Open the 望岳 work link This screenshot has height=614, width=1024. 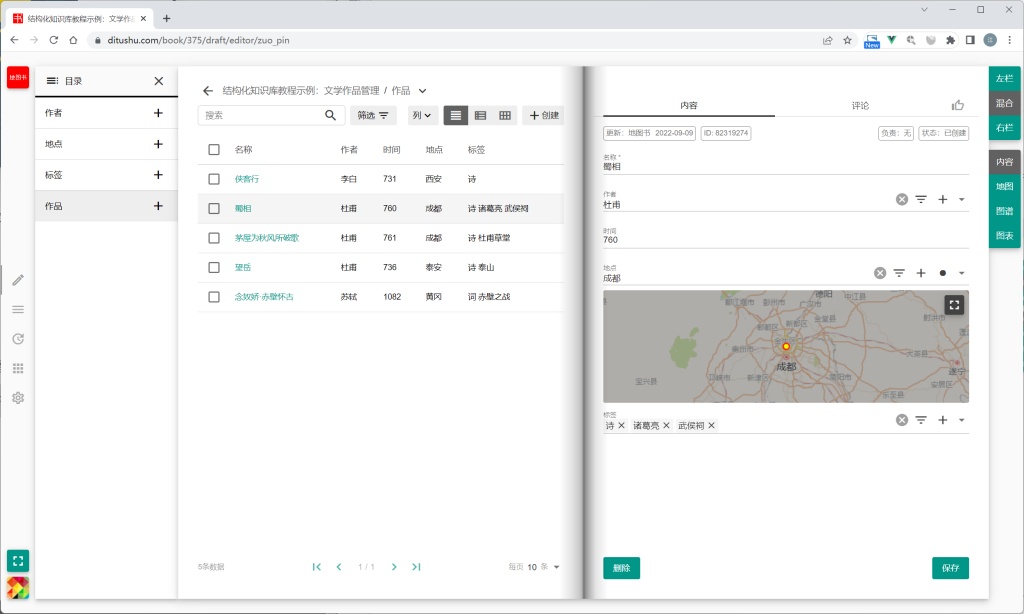(x=243, y=267)
